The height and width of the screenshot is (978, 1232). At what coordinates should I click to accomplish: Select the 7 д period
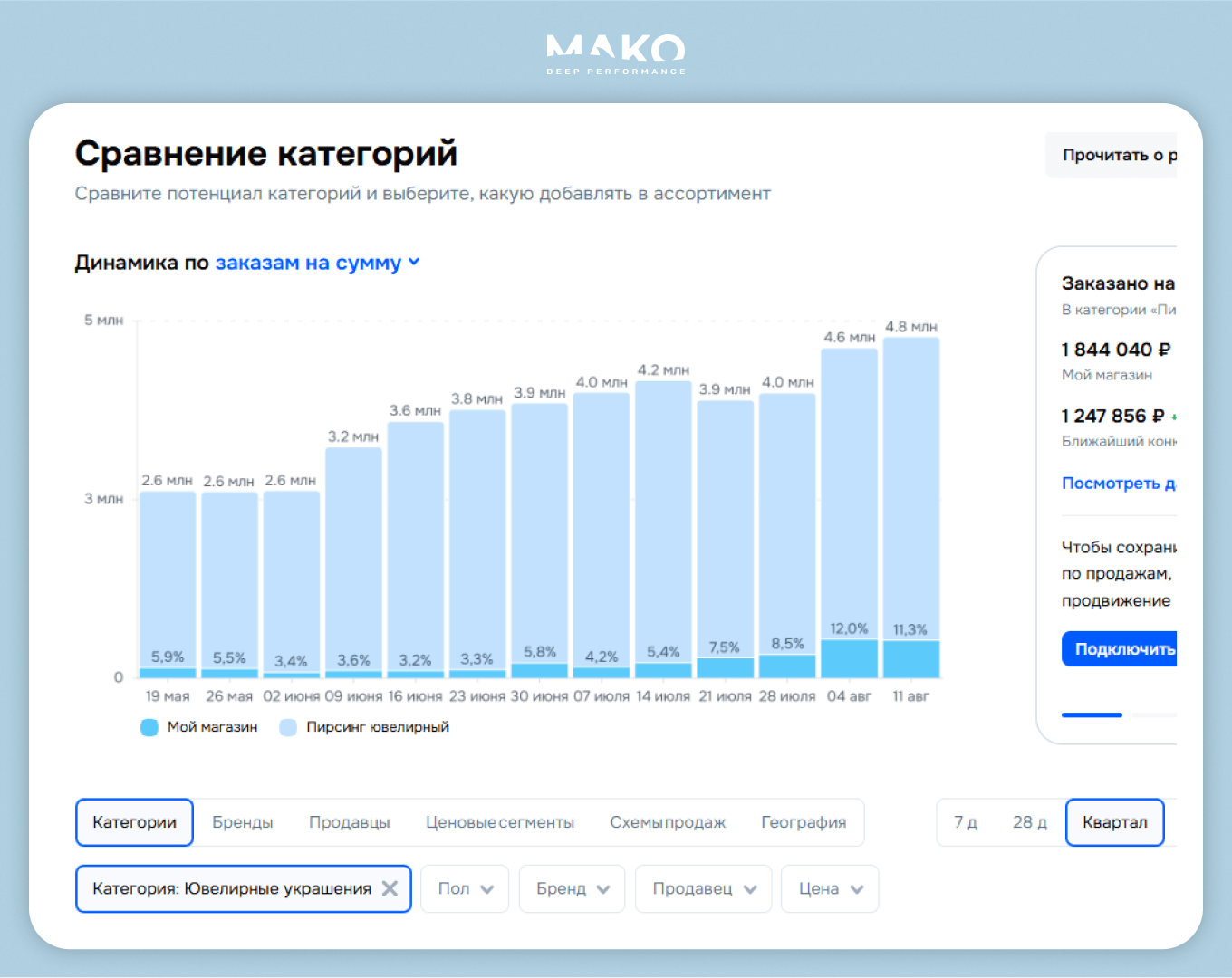(x=966, y=822)
